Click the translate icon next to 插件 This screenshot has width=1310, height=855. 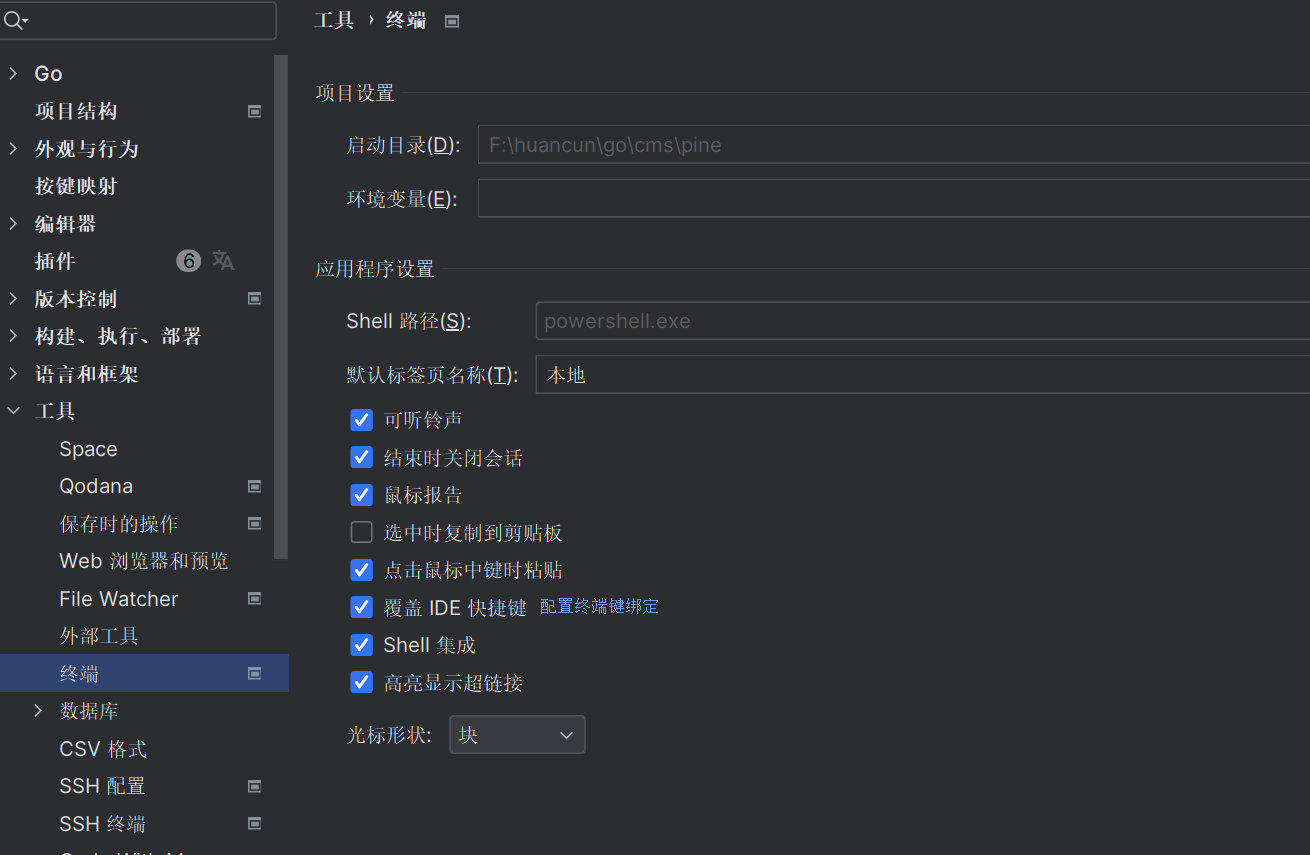coord(222,260)
